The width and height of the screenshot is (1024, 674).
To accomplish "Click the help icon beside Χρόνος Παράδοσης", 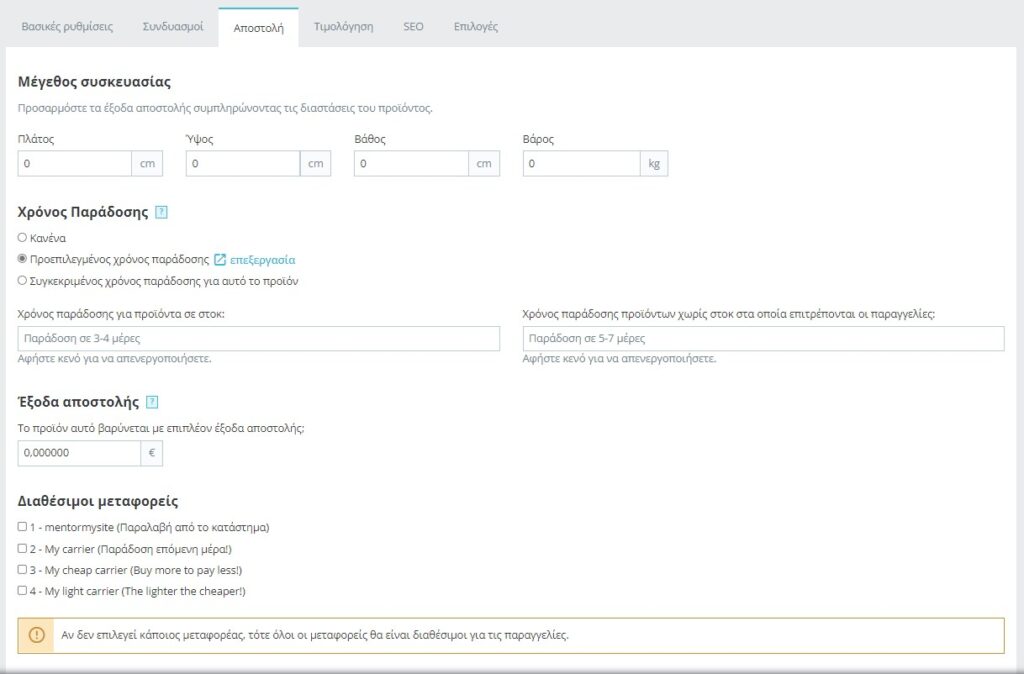I will [x=162, y=212].
